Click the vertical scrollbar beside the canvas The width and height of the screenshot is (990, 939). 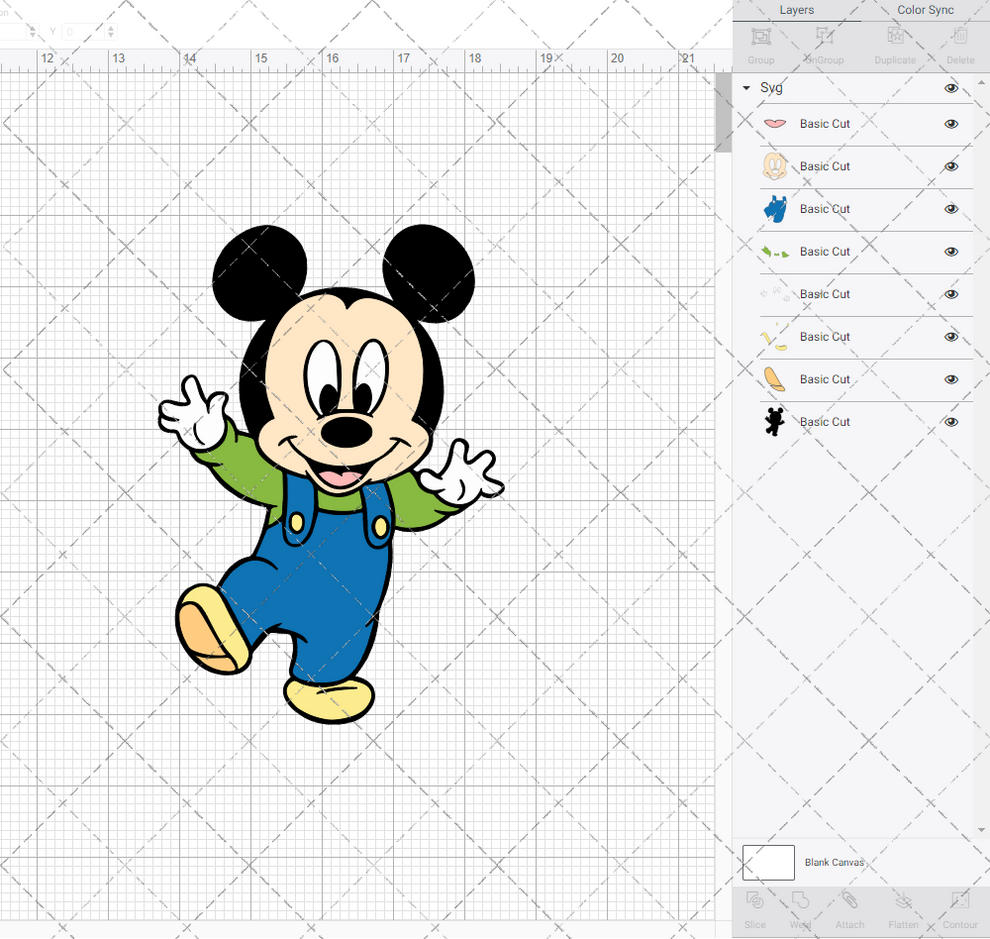(x=722, y=112)
